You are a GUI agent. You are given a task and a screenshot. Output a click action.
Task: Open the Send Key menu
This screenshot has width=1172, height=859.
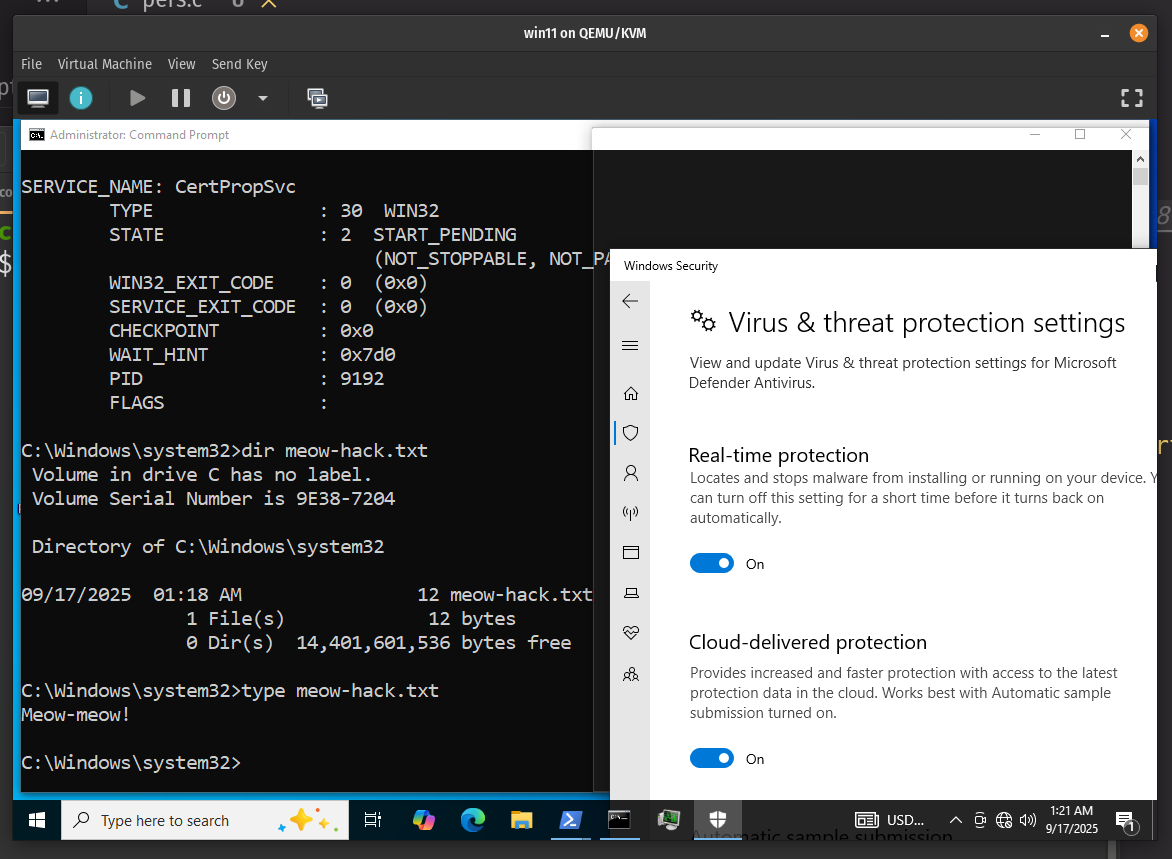coord(239,64)
